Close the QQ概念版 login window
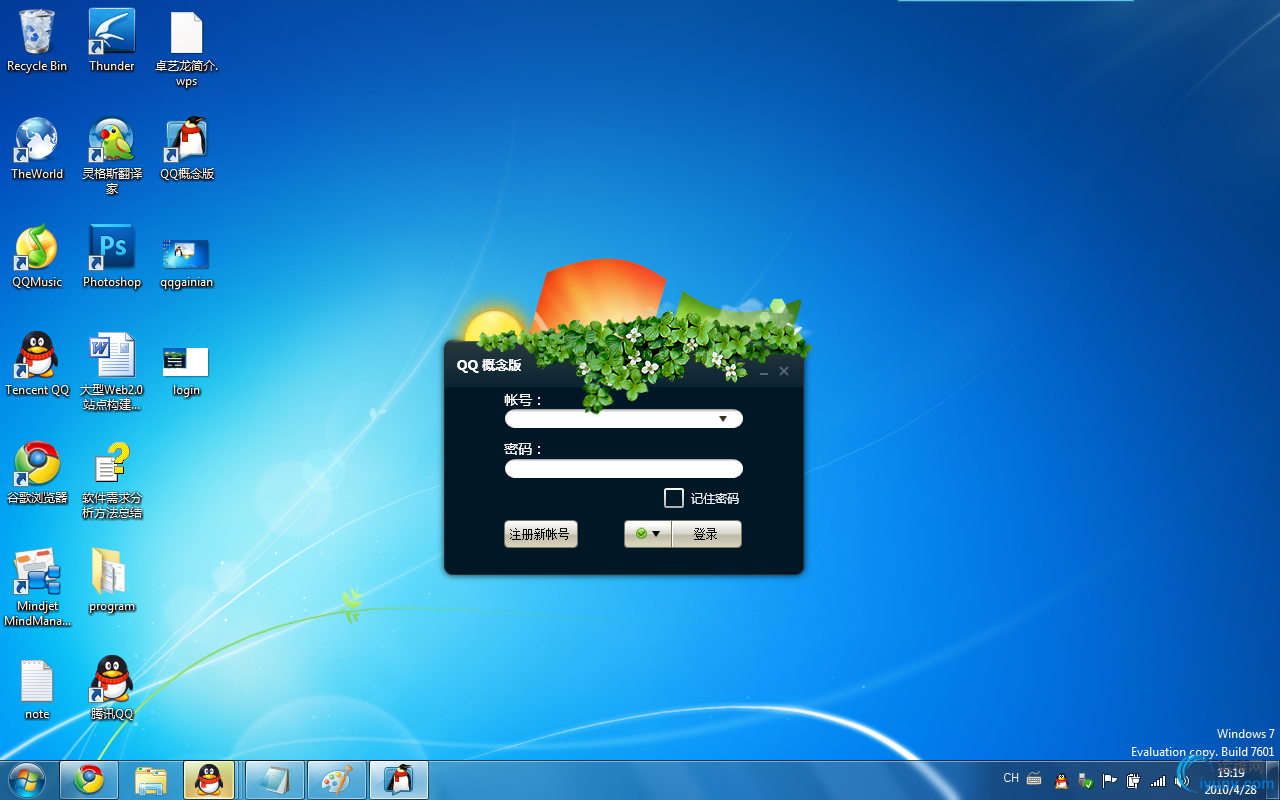1280x800 pixels. (x=784, y=371)
